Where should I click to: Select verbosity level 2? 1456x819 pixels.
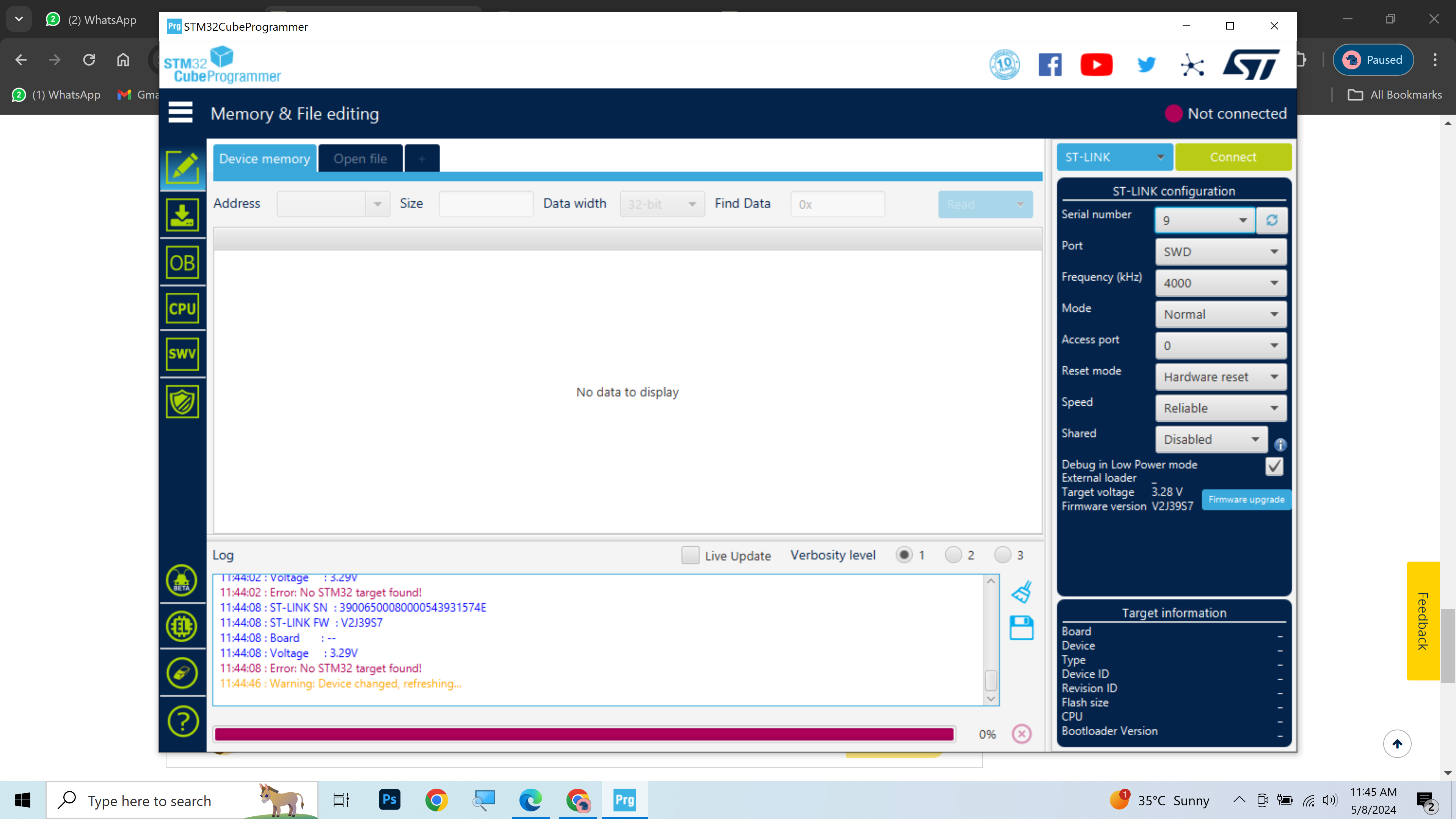pos(954,555)
